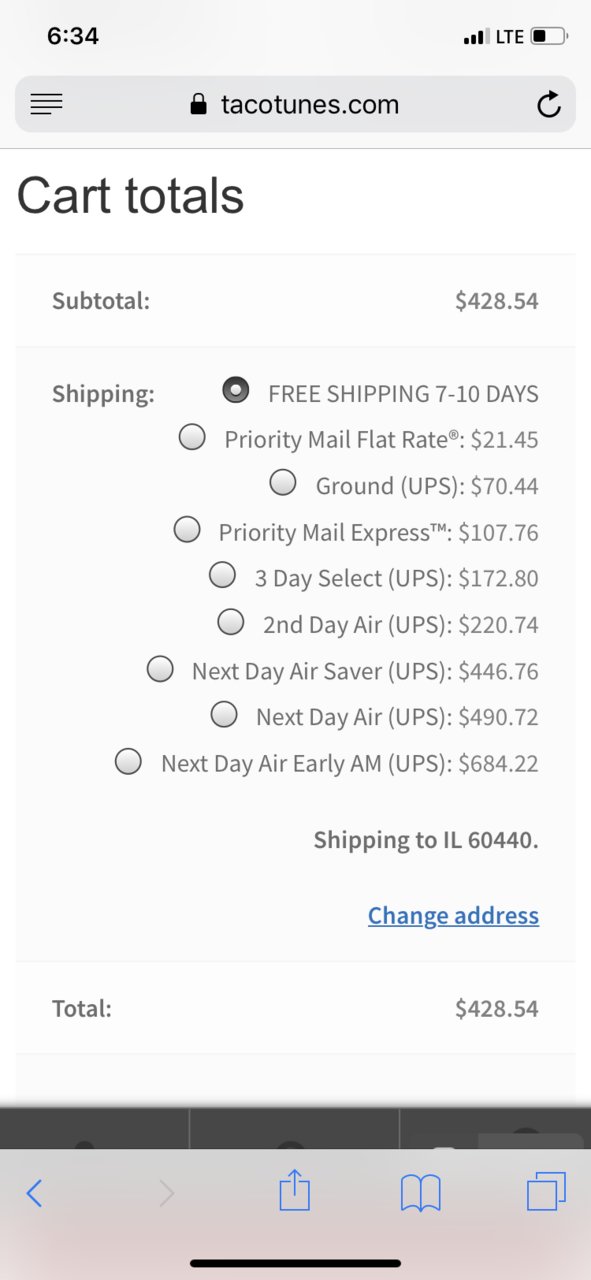Open the Change address link
Image resolution: width=591 pixels, height=1280 pixels.
click(453, 916)
